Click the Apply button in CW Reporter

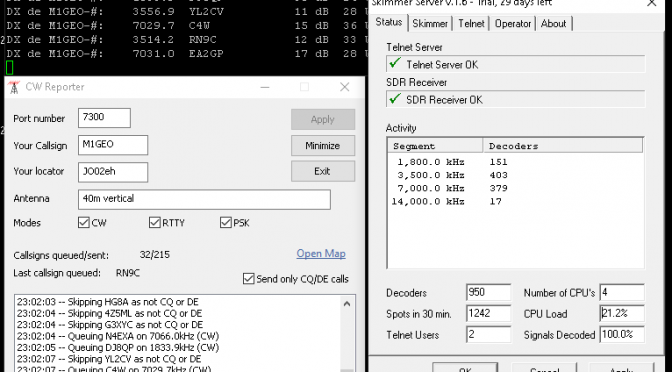tap(323, 119)
